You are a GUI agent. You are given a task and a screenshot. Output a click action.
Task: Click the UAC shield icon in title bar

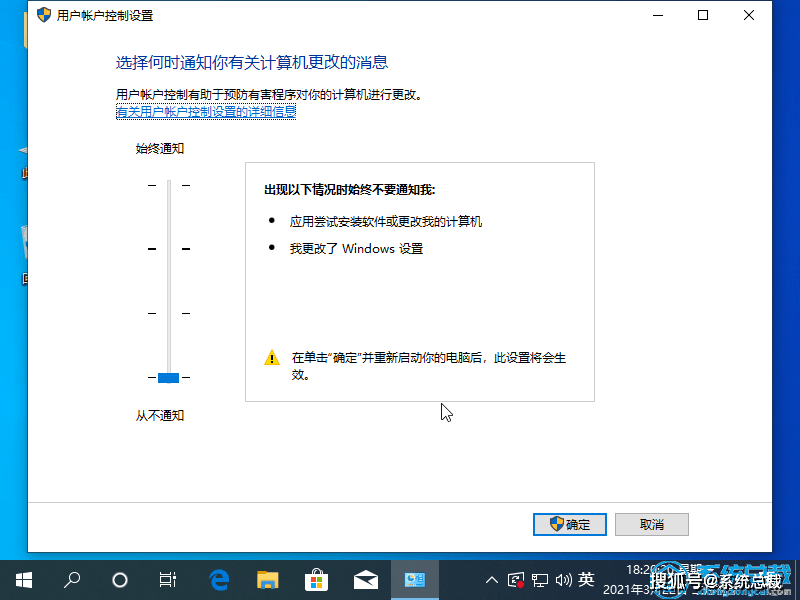44,15
